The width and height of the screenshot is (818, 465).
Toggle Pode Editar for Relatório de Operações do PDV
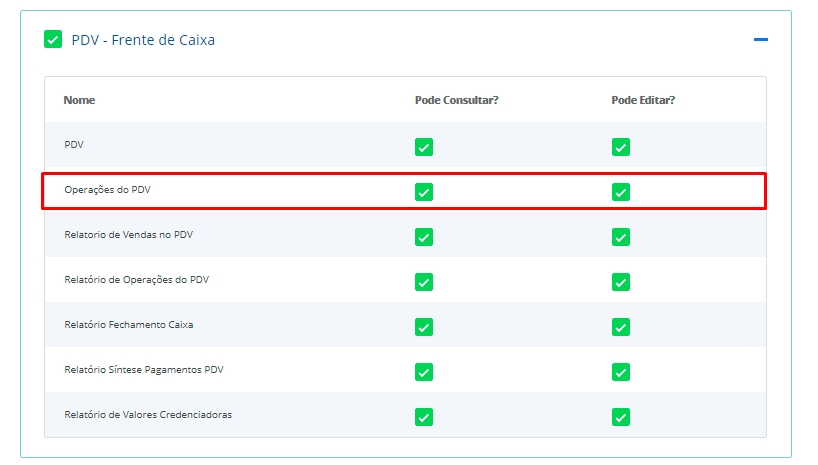click(x=621, y=282)
